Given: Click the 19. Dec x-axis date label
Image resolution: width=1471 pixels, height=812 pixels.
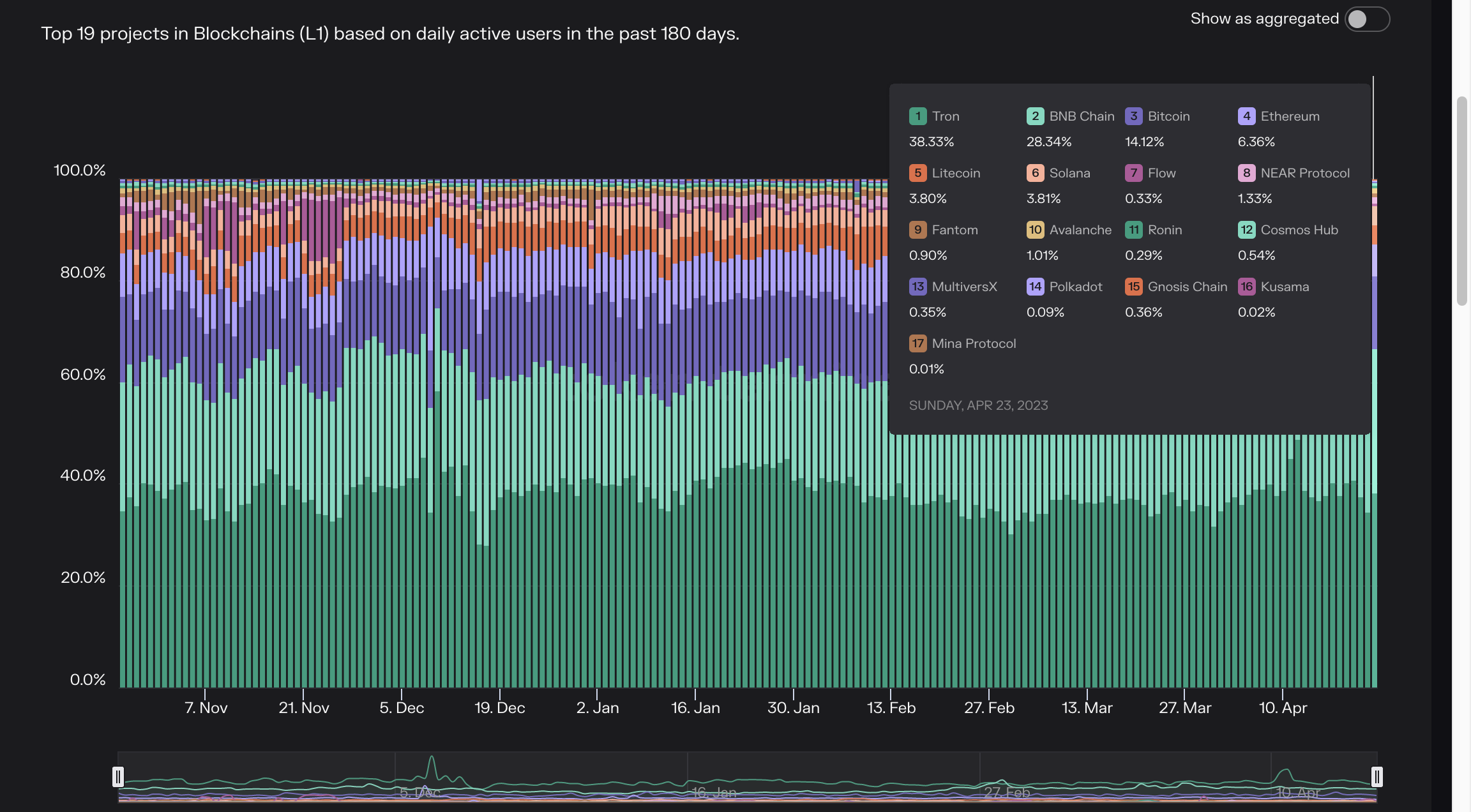Looking at the screenshot, I should click(499, 708).
